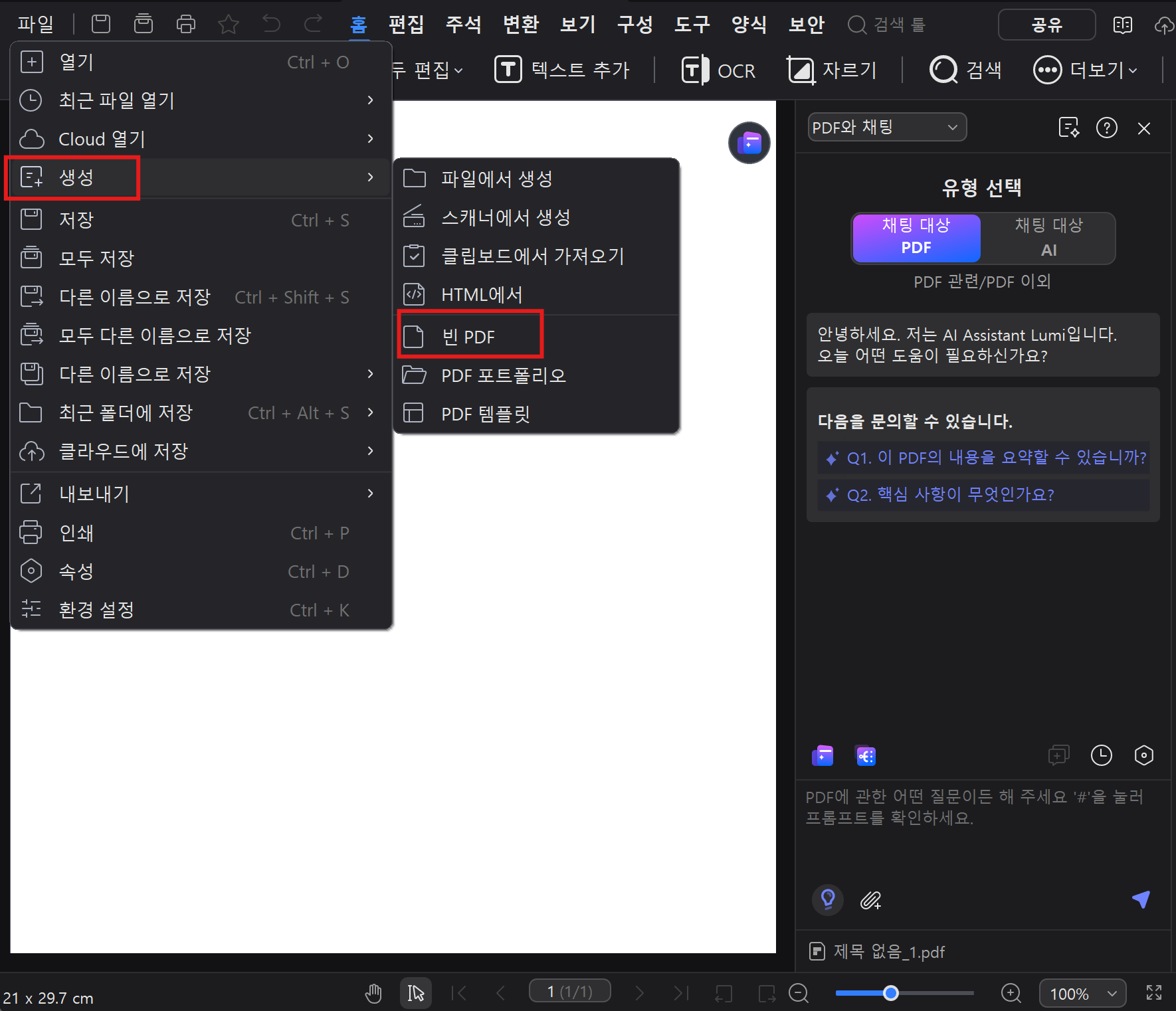Image resolution: width=1176 pixels, height=1011 pixels.
Task: Click the attach file paperclip icon
Action: (x=870, y=900)
